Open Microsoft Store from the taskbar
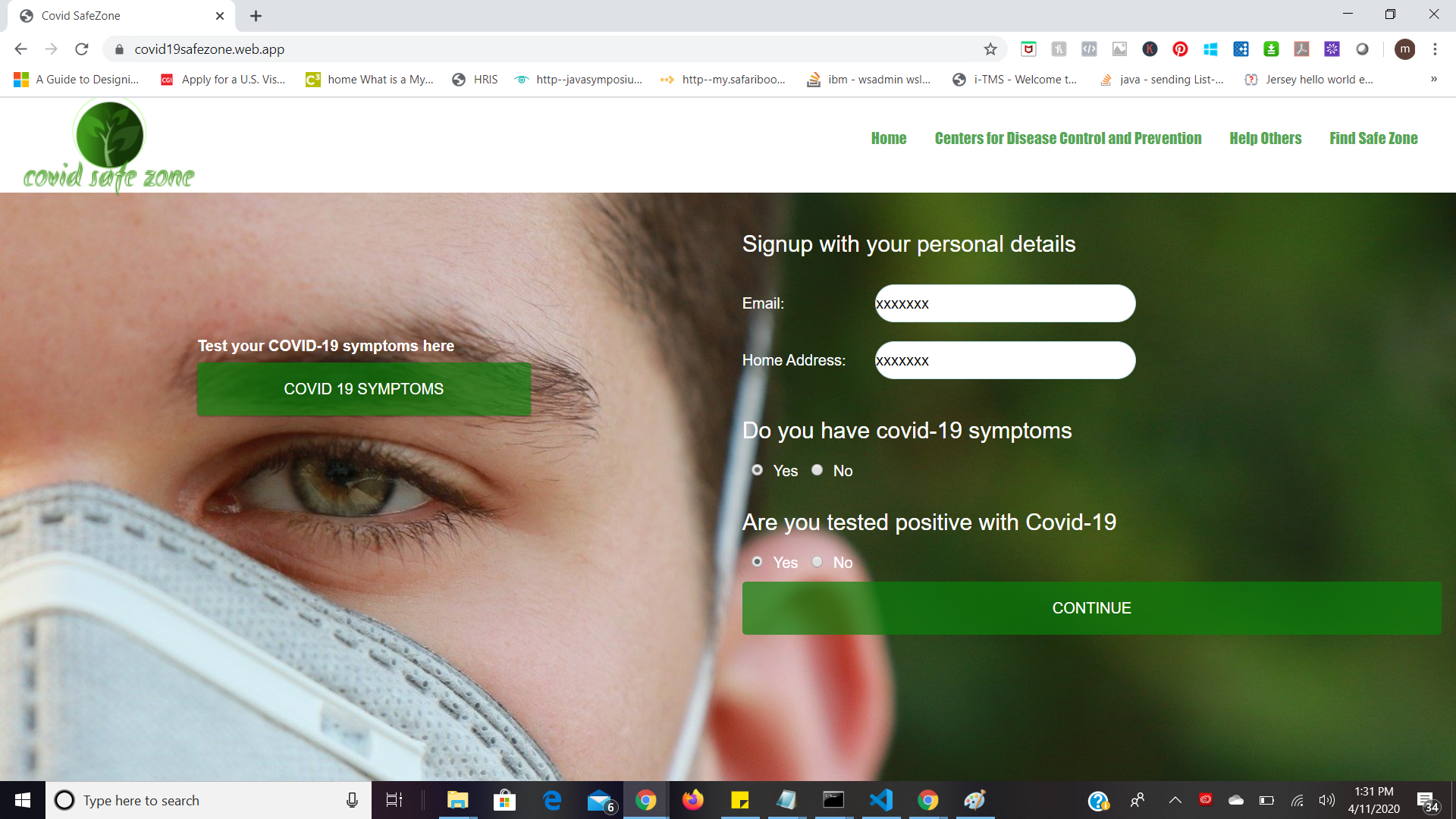The width and height of the screenshot is (1456, 819). [504, 800]
